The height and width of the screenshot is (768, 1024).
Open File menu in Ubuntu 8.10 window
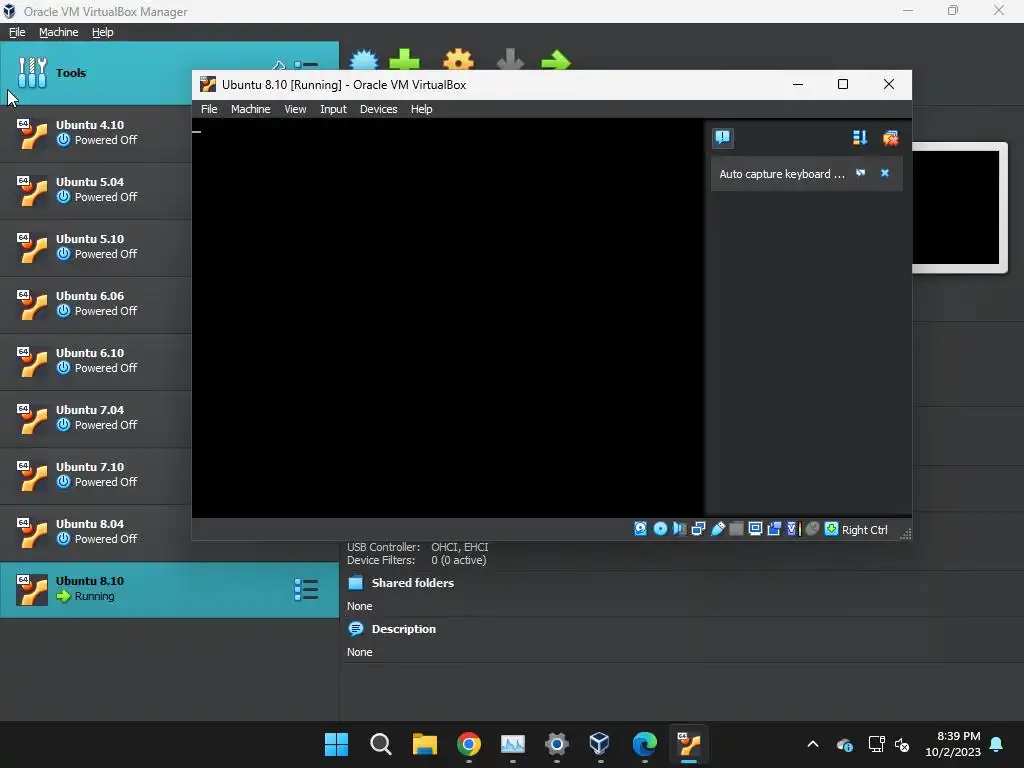click(x=209, y=109)
